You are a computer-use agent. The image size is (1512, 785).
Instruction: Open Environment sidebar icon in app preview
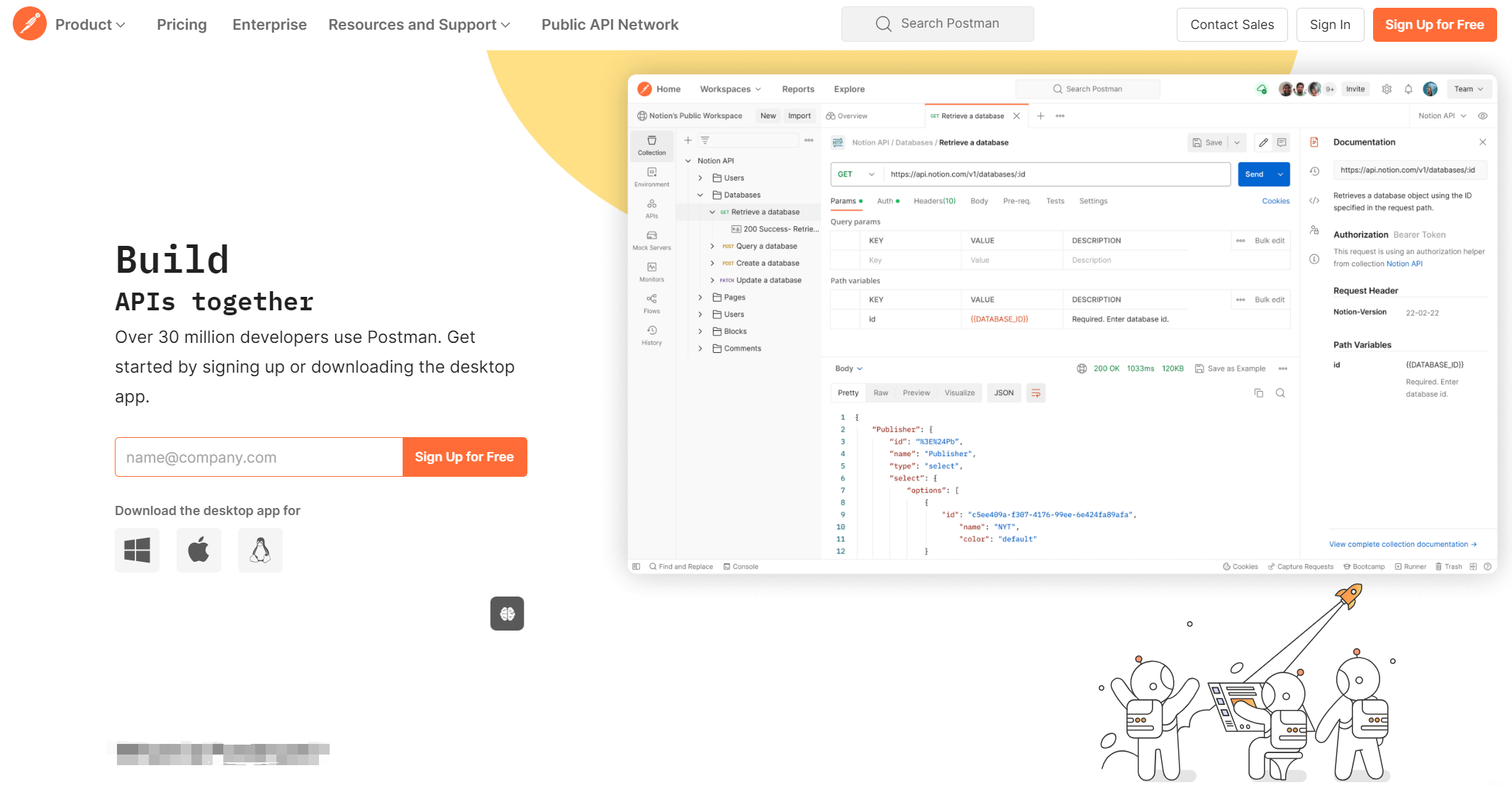tap(651, 176)
